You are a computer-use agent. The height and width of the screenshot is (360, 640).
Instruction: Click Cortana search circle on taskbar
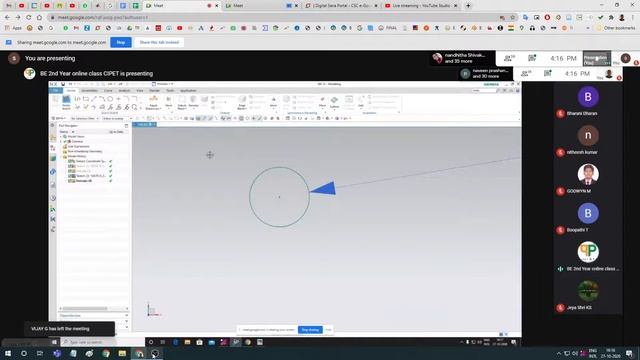click(24, 353)
